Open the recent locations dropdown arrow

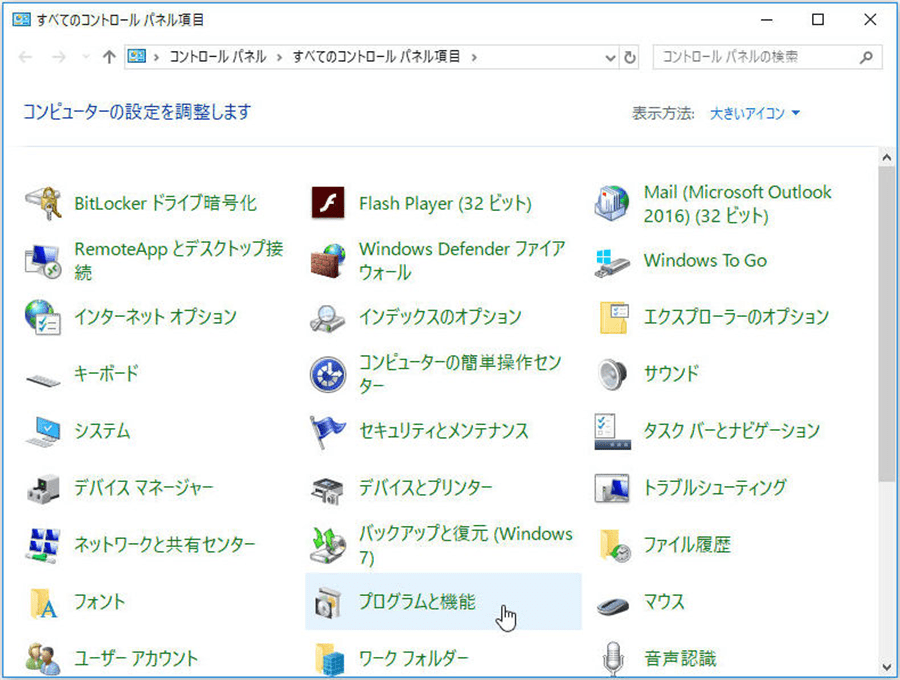coord(86,56)
